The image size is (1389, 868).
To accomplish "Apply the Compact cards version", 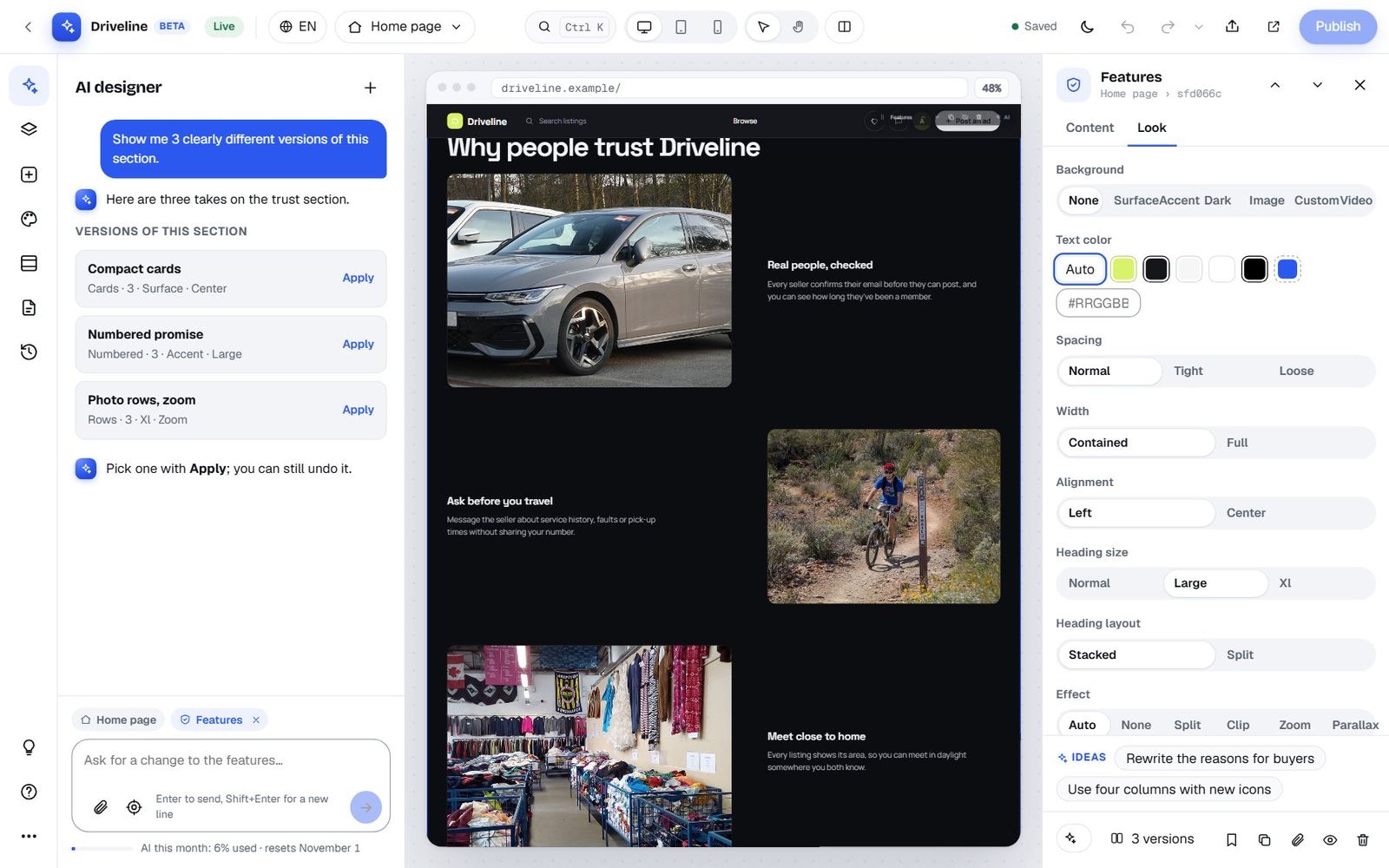I will click(358, 278).
